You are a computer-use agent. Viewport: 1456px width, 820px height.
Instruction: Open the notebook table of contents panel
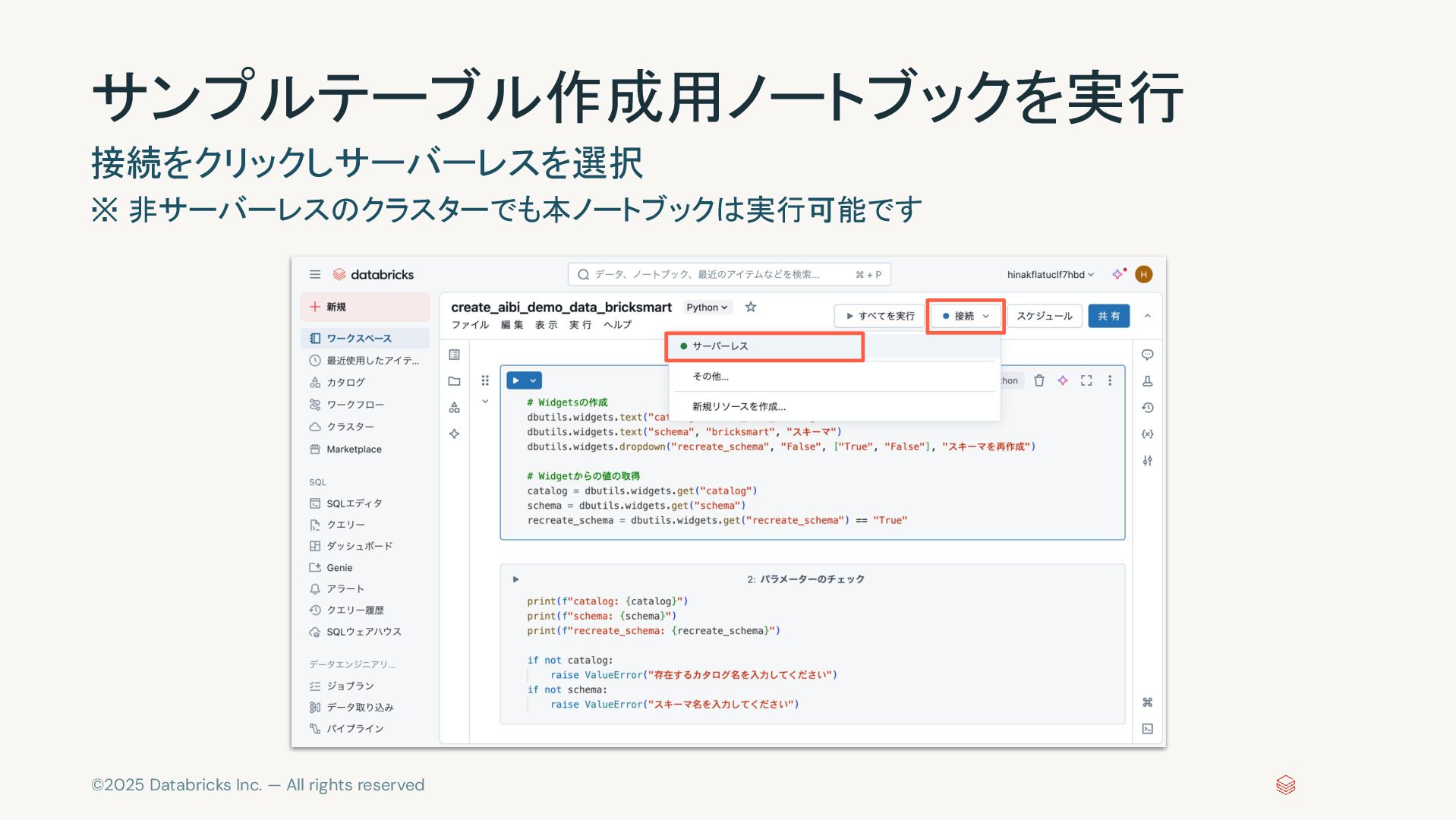coord(455,355)
